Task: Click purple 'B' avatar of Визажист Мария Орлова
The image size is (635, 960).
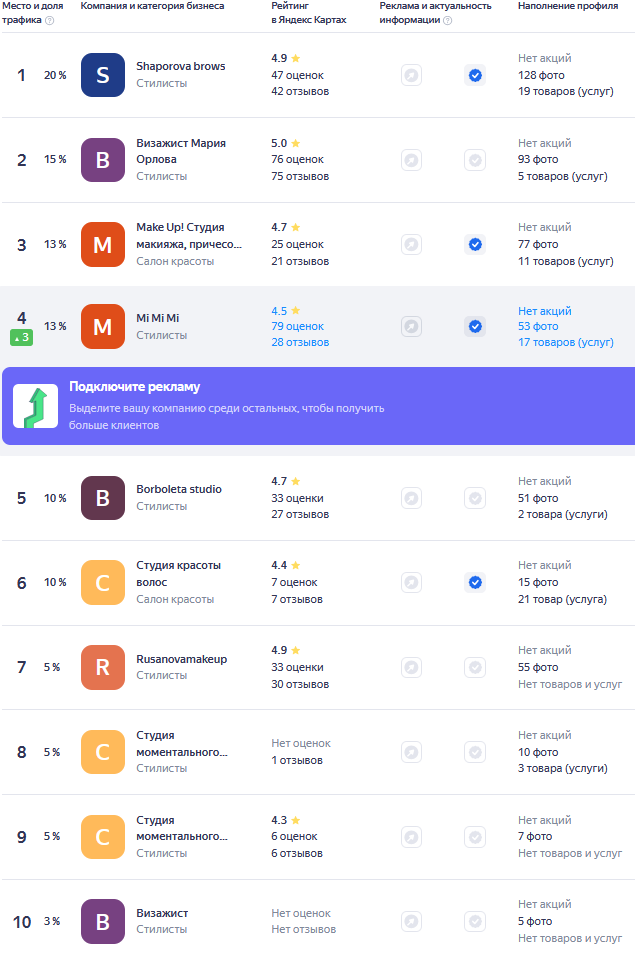Action: point(102,160)
